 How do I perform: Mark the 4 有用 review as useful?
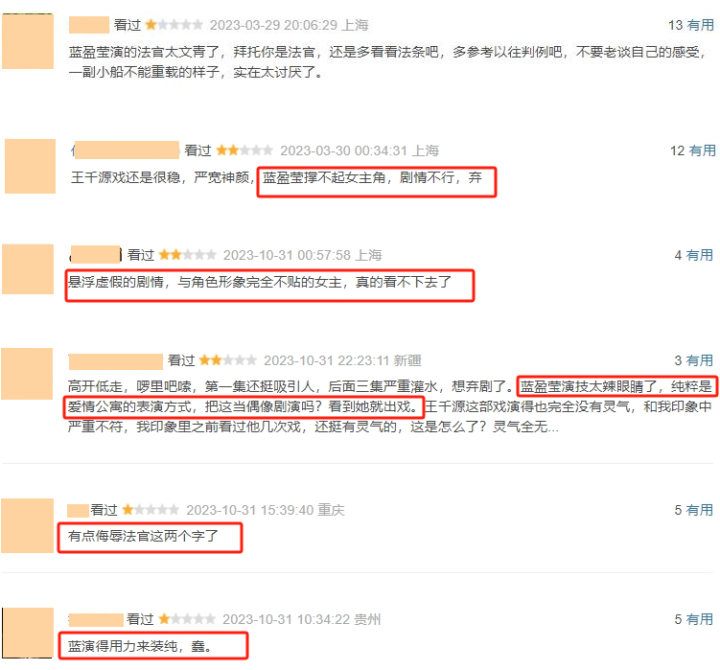pos(693,255)
